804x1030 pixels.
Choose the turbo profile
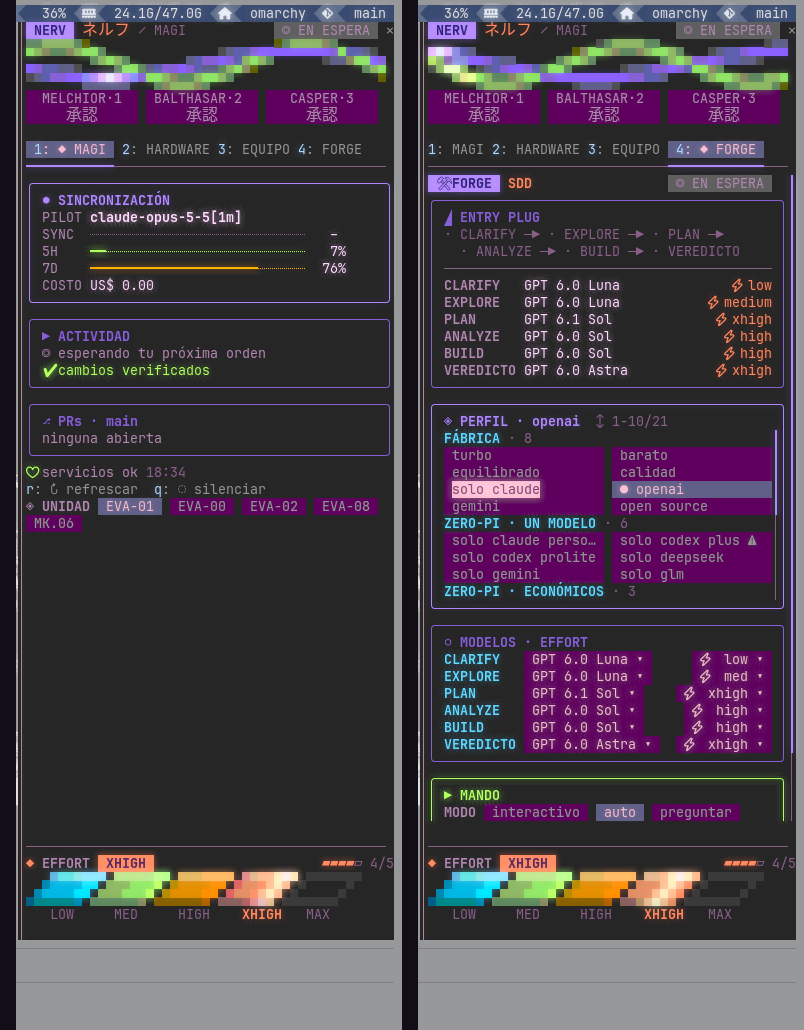524,455
